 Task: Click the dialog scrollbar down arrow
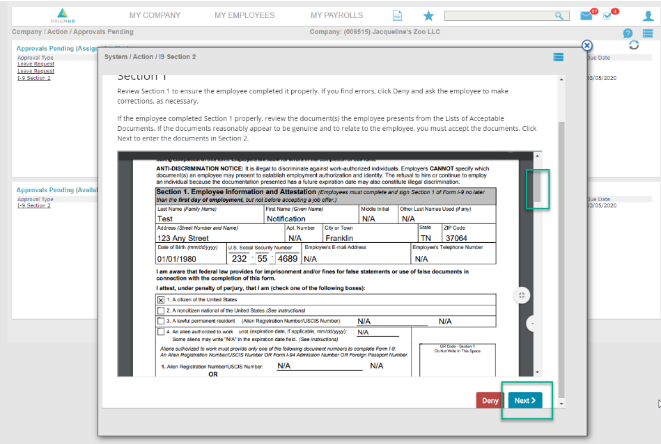(x=561, y=404)
